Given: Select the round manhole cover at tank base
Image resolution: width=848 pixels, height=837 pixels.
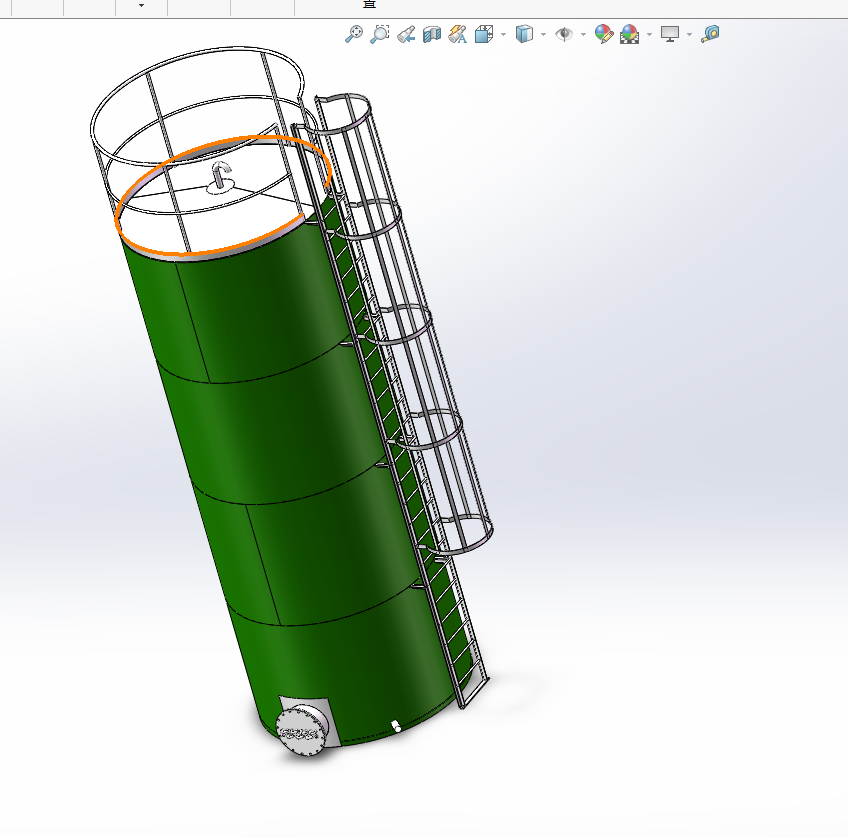Looking at the screenshot, I should pyautogui.click(x=299, y=731).
